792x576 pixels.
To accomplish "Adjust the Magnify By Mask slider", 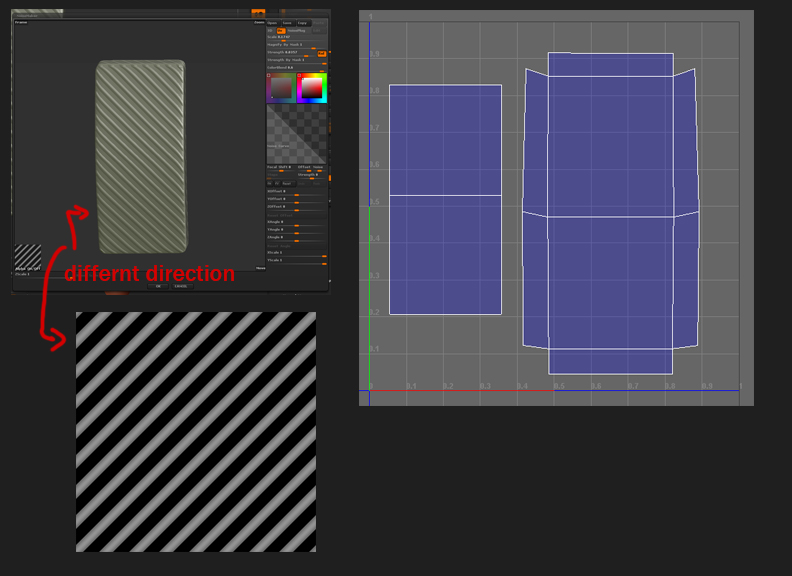I will (296, 46).
